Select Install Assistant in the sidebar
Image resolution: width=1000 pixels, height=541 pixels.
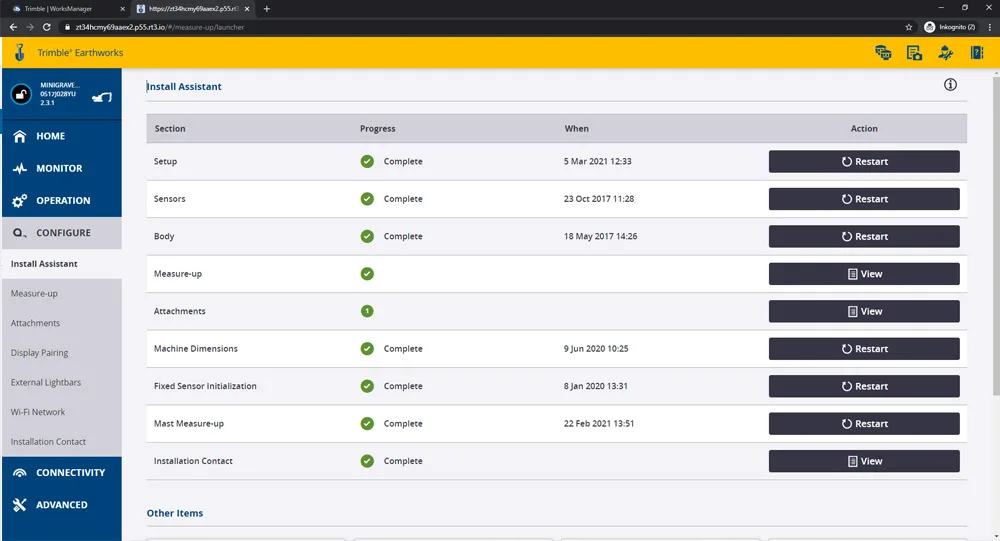(x=61, y=263)
